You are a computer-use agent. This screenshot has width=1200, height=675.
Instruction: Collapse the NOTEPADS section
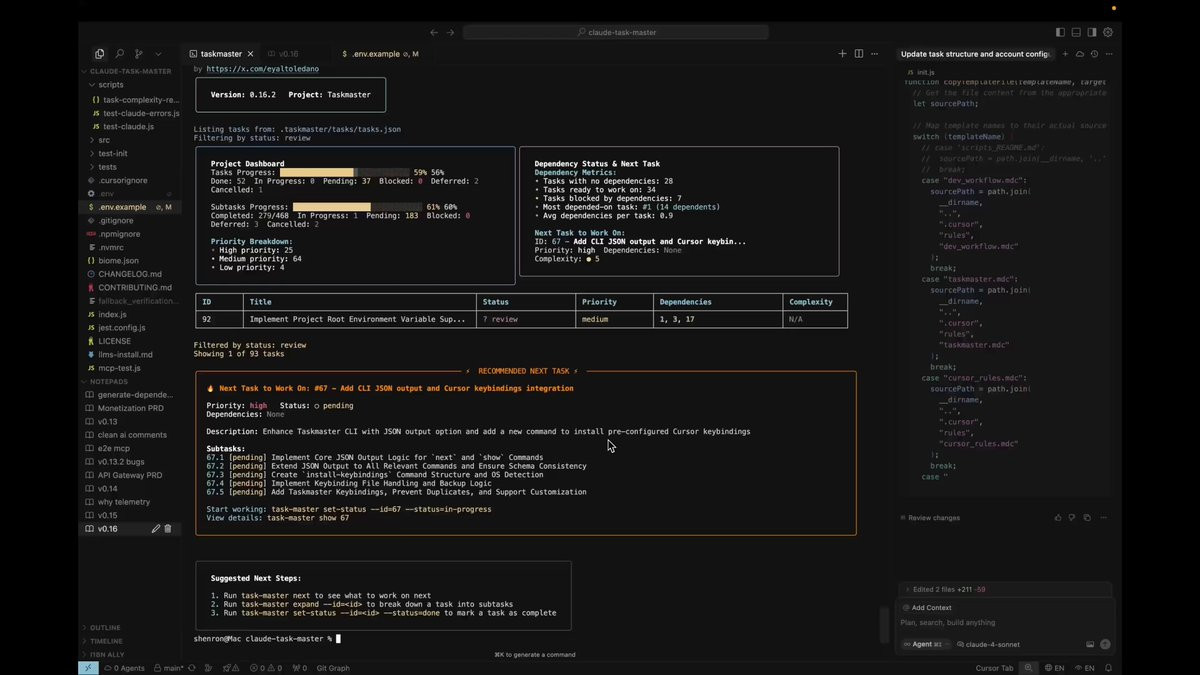click(132, 381)
